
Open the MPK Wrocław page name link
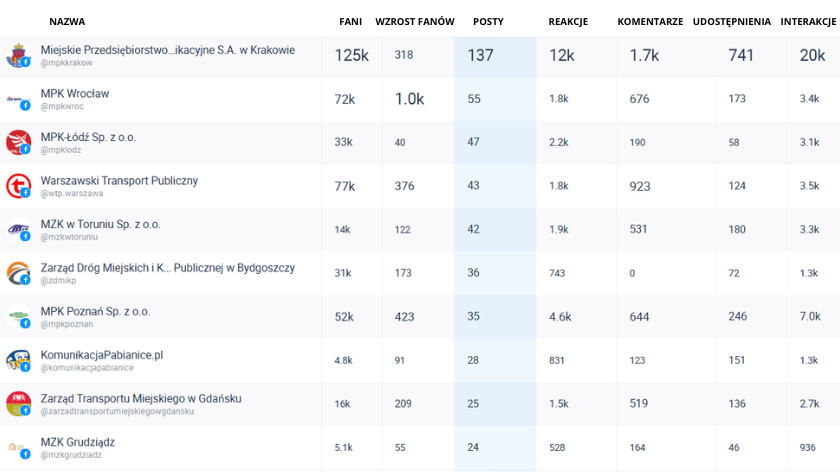[75, 94]
